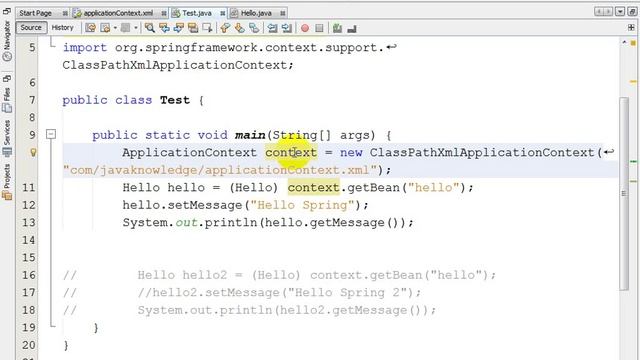
Task: Click 'main' method name
Action: [x=250, y=135]
